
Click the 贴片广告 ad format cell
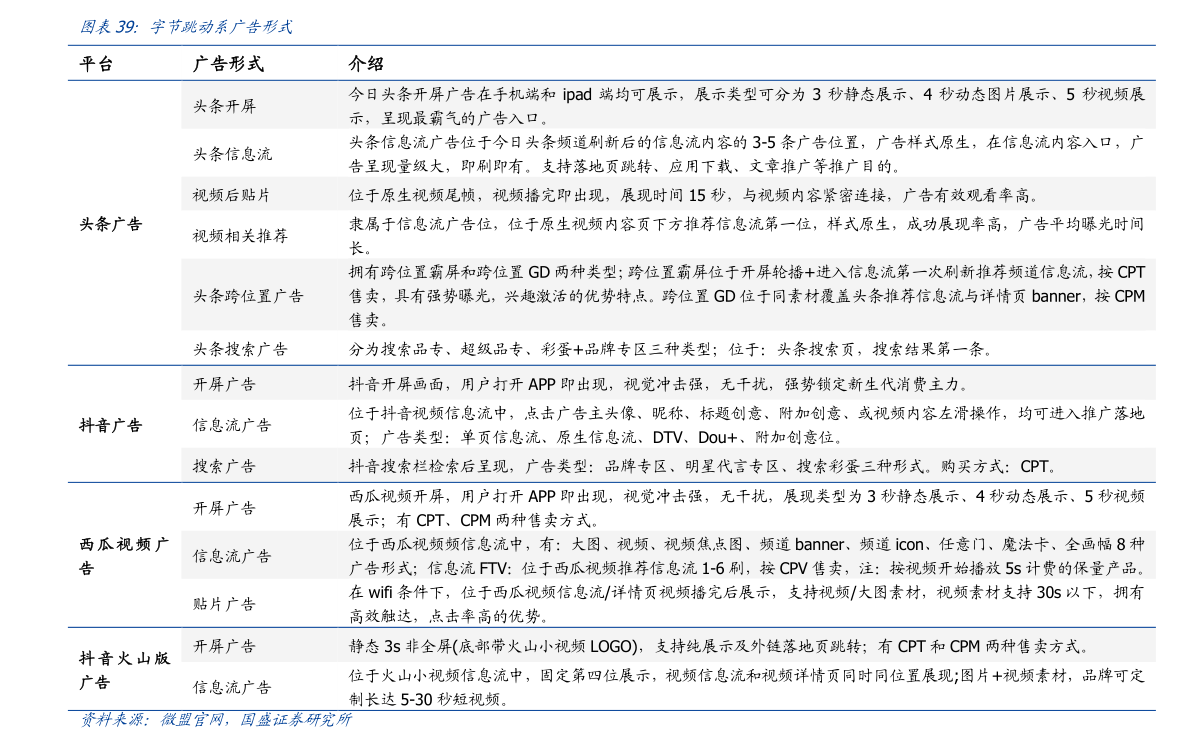tap(224, 604)
